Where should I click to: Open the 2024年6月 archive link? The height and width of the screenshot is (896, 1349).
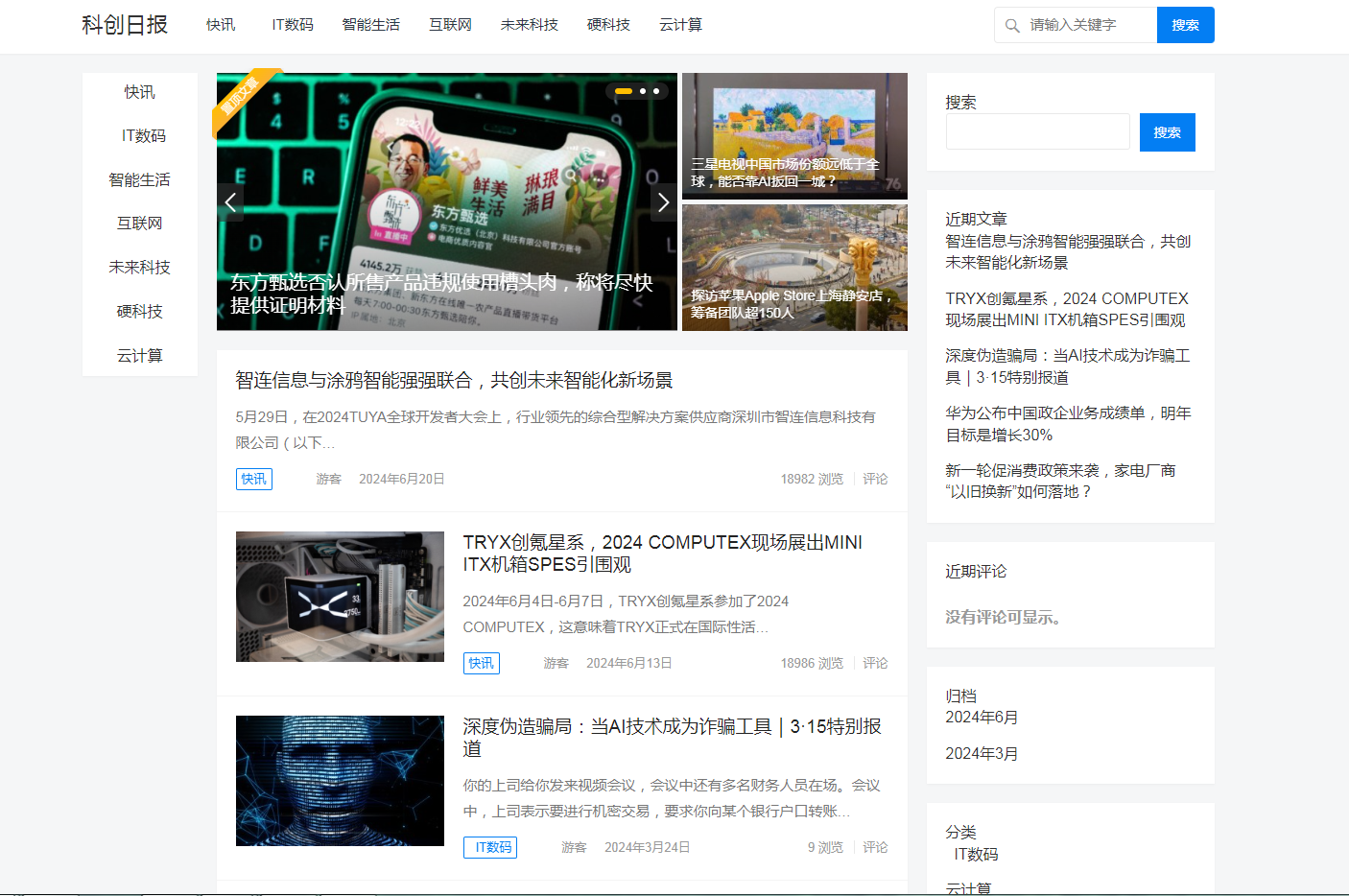[x=982, y=718]
